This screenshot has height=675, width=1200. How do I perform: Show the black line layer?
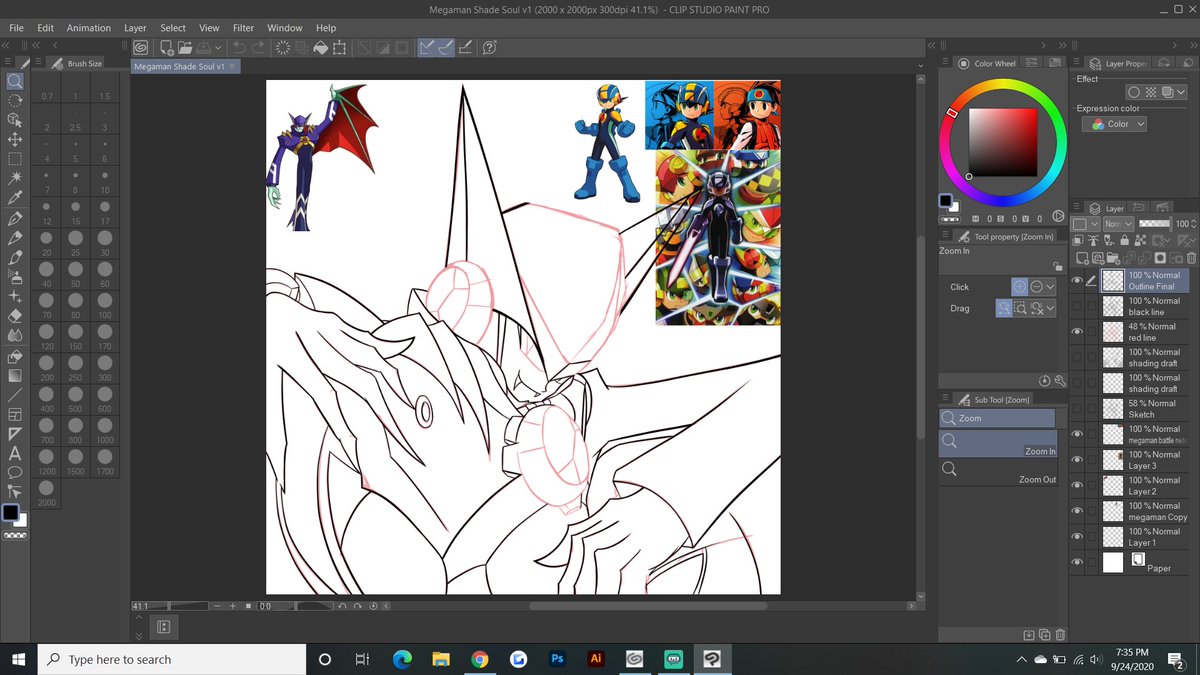(1078, 306)
